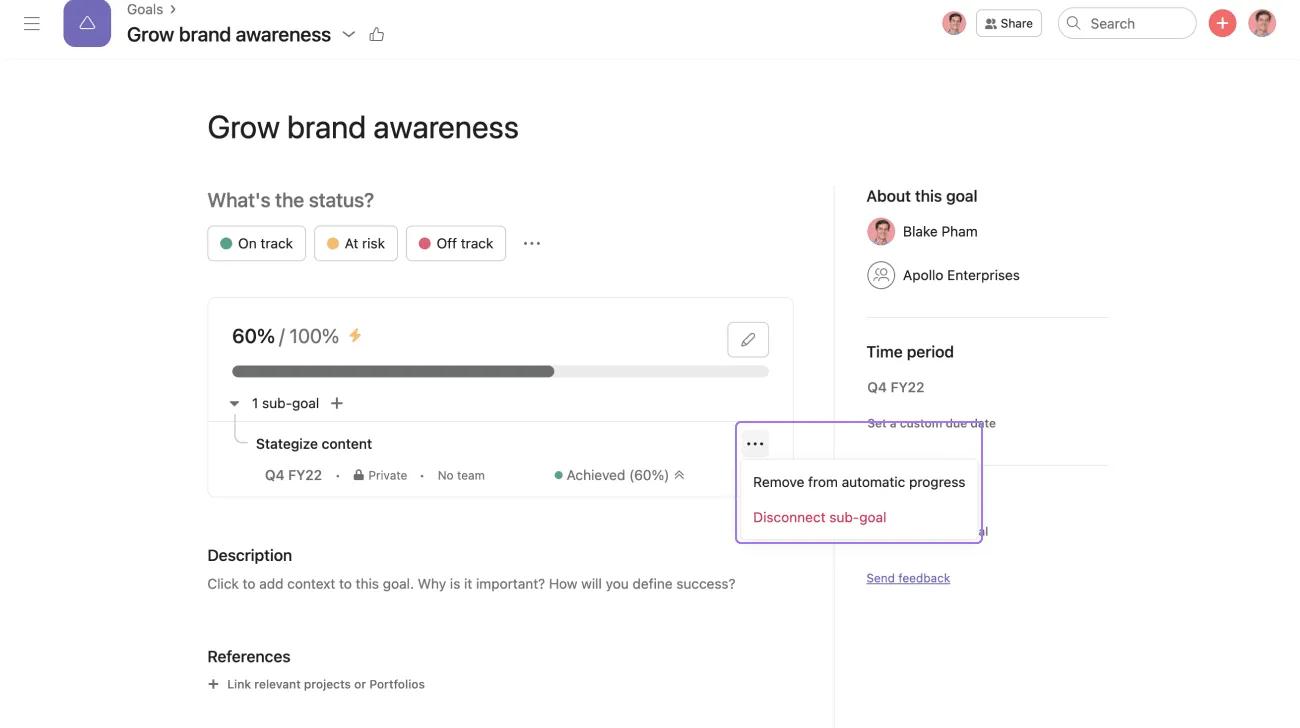
Task: Open the Send feedback link
Action: pyautogui.click(x=908, y=578)
